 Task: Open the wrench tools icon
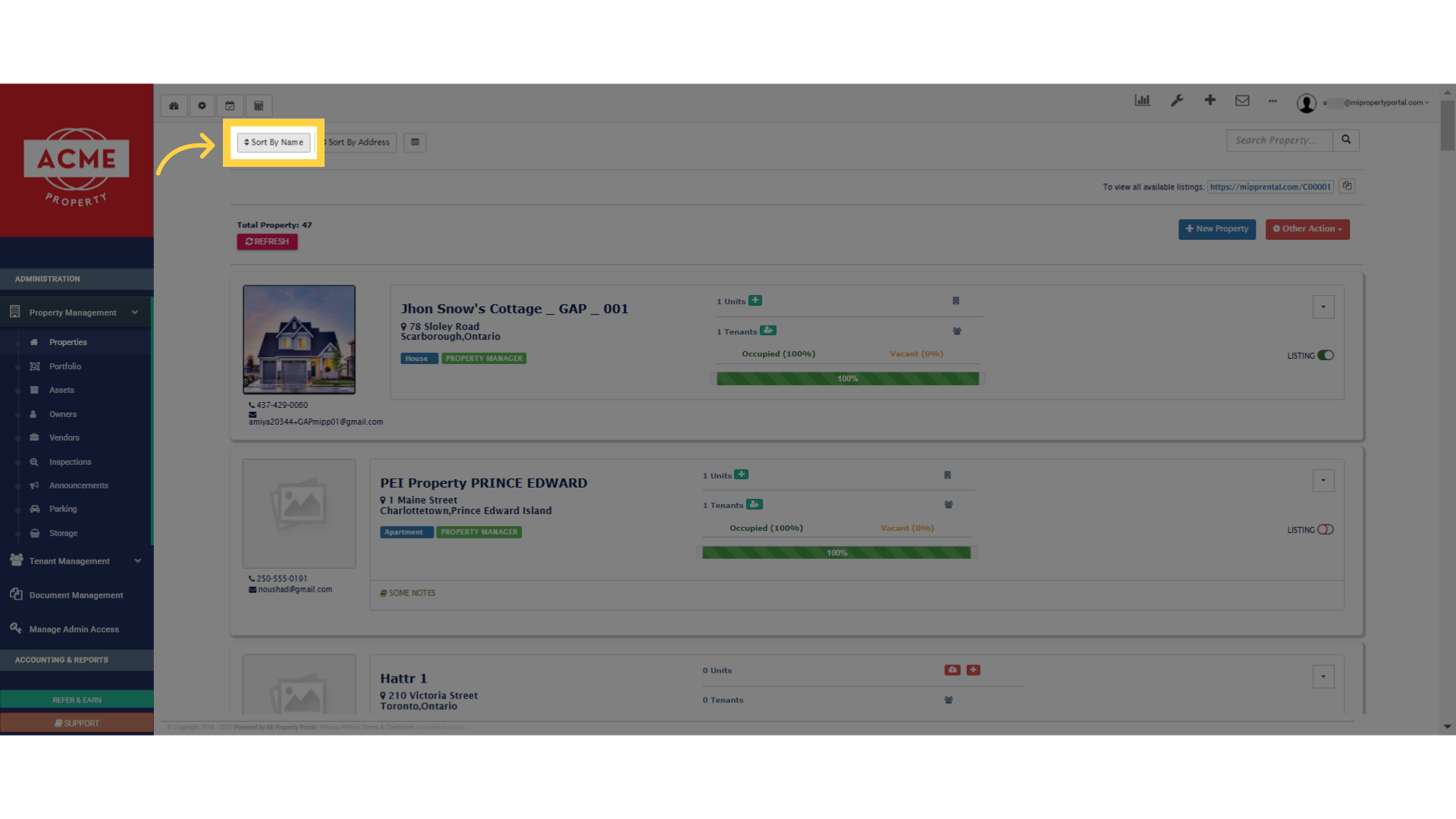point(1177,100)
